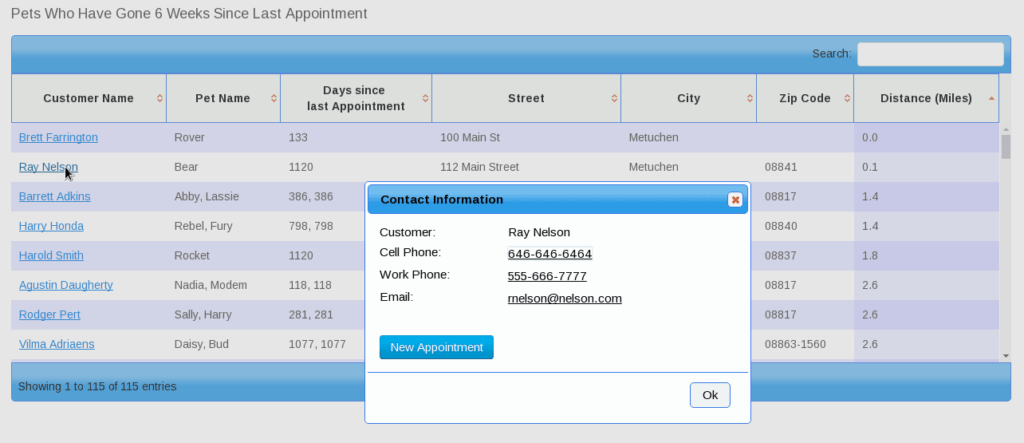Click the Customer Name sort icon

160,98
